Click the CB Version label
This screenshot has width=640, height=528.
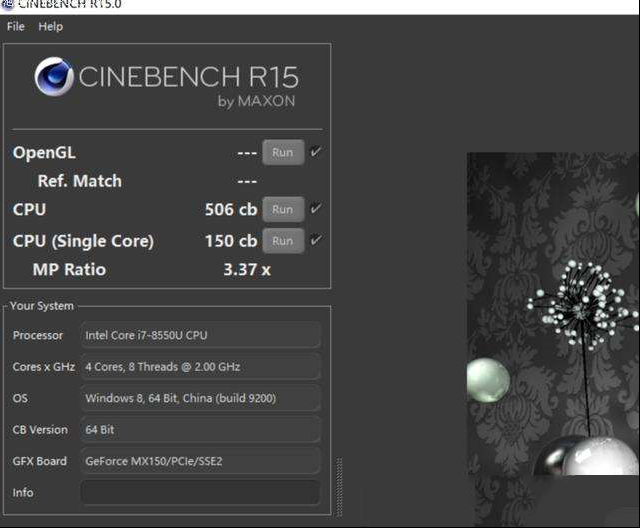40,430
